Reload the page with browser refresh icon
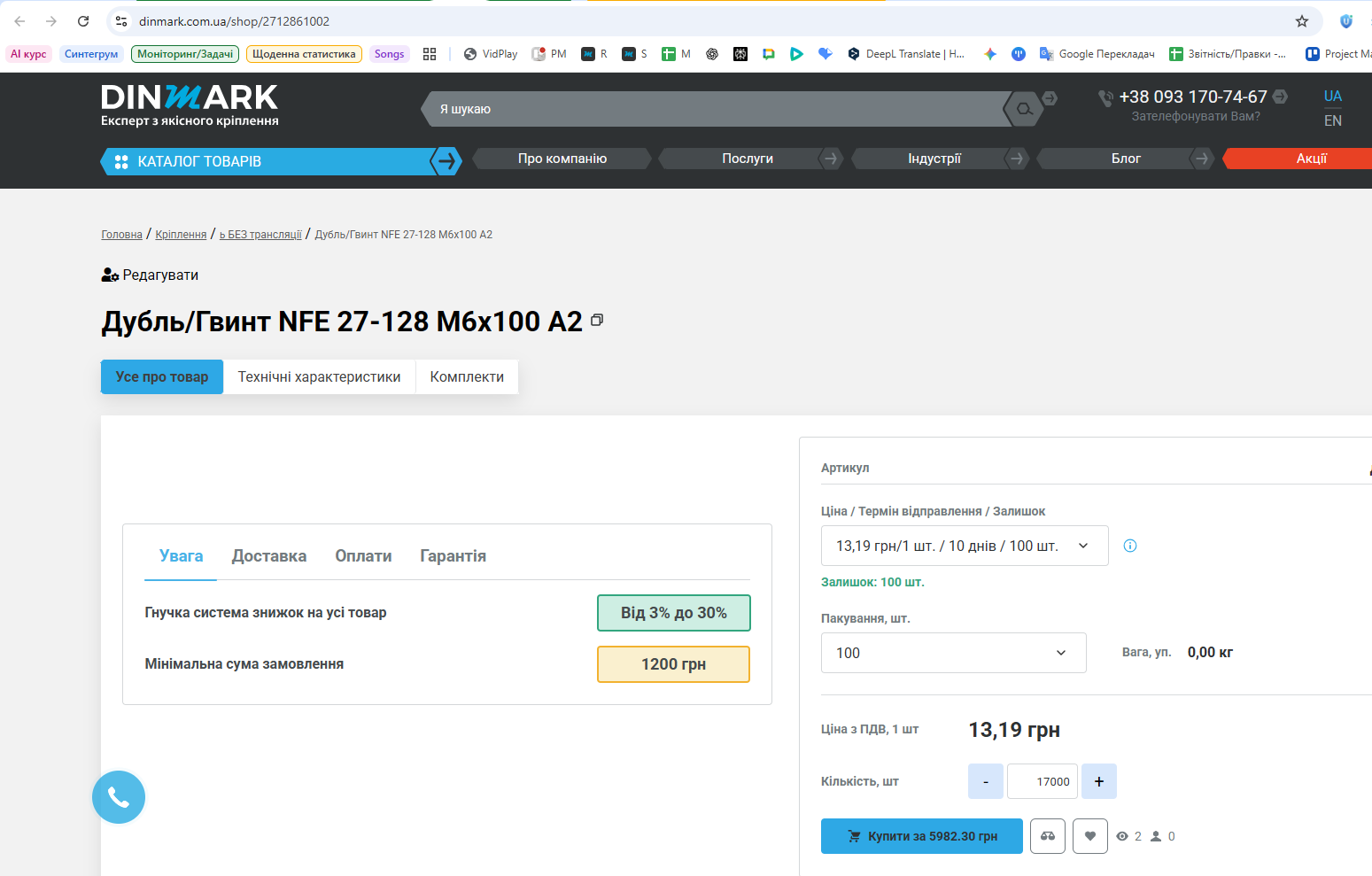The width and height of the screenshot is (1372, 876). click(x=83, y=21)
